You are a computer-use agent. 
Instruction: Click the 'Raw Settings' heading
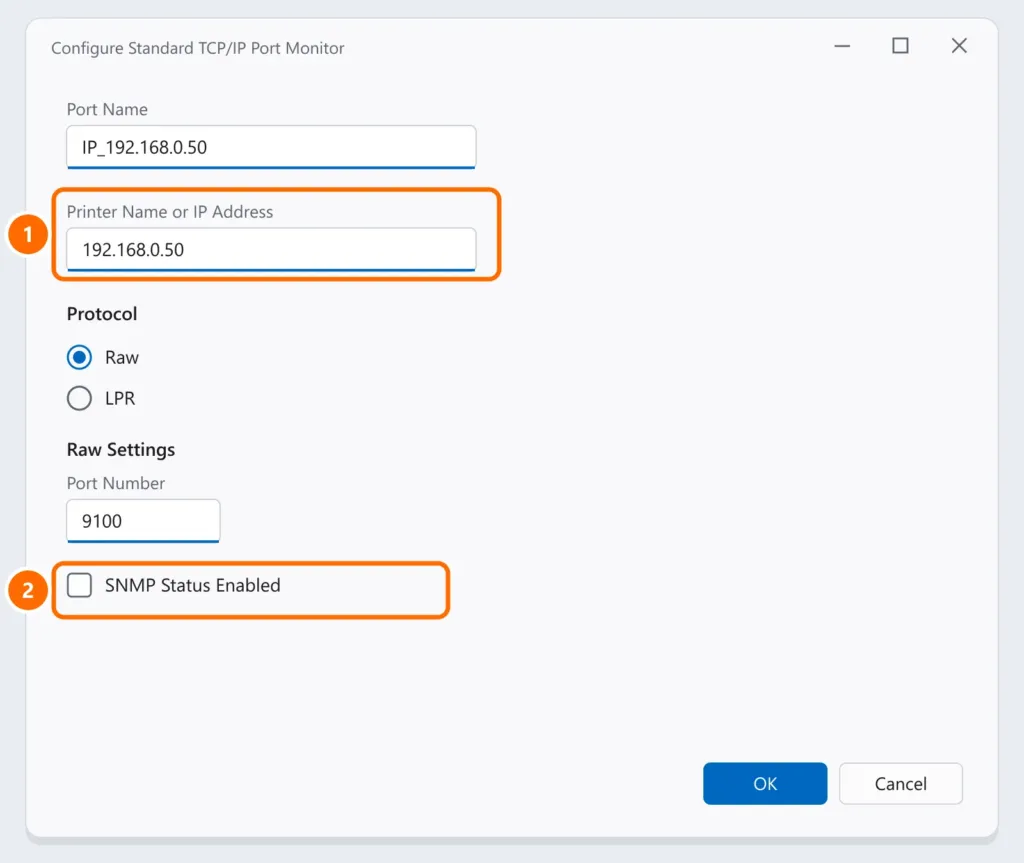pos(121,450)
